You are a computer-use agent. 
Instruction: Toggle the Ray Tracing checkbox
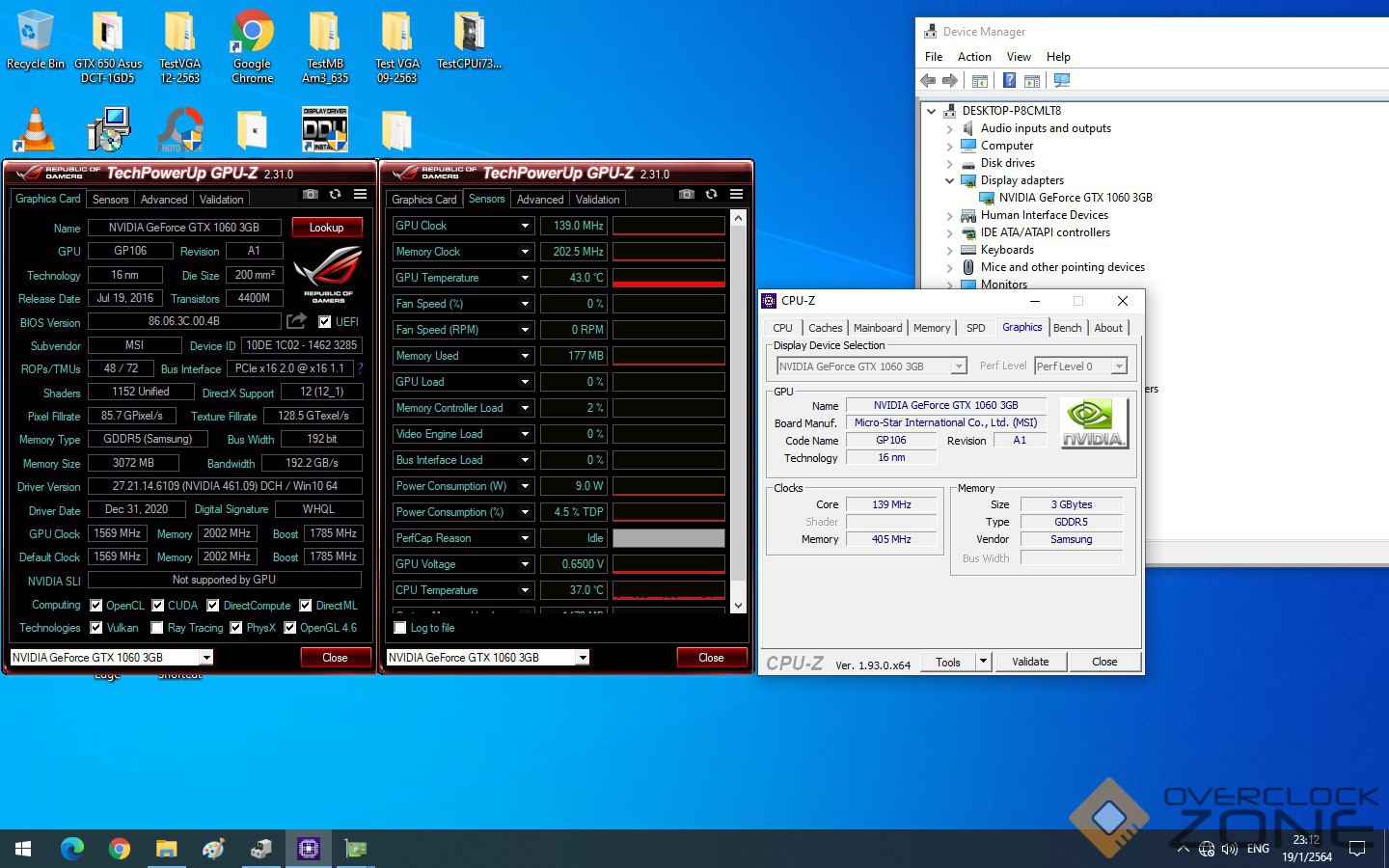[157, 628]
